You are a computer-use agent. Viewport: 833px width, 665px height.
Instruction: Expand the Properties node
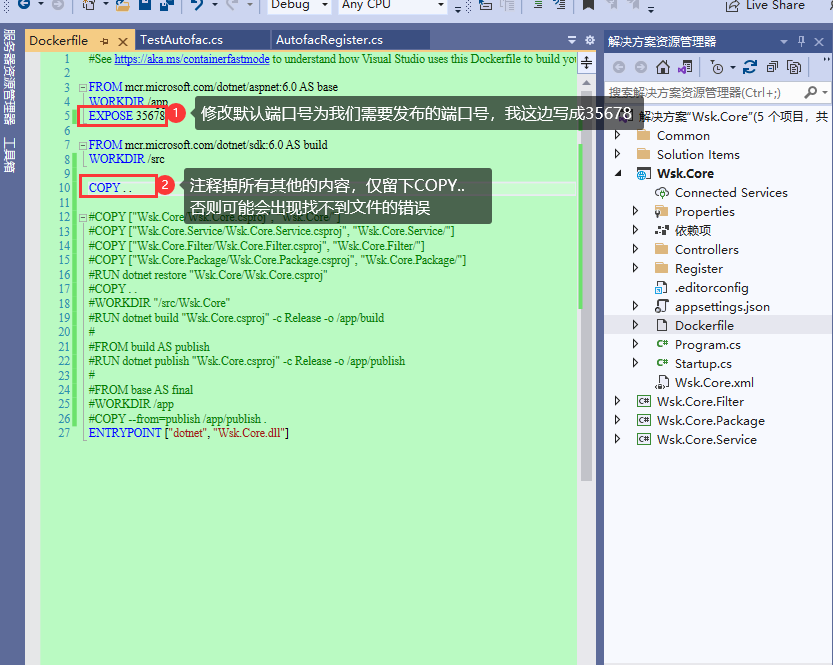pyautogui.click(x=635, y=211)
